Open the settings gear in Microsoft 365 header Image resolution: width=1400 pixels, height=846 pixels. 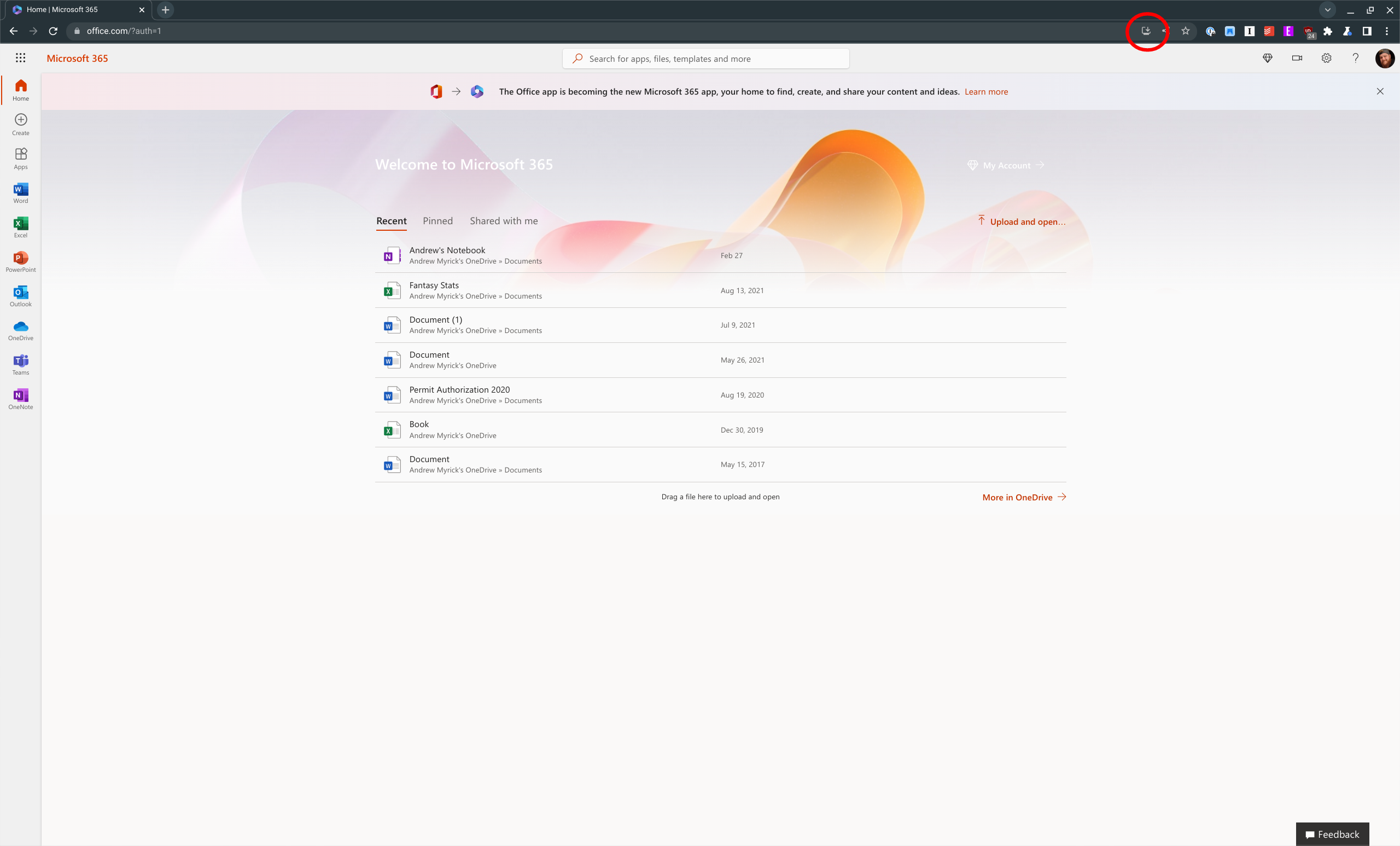[x=1326, y=58]
